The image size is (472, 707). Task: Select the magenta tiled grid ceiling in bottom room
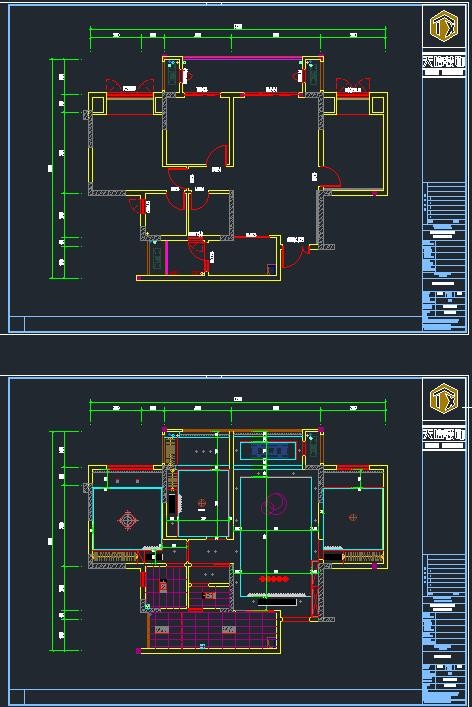coord(212,630)
